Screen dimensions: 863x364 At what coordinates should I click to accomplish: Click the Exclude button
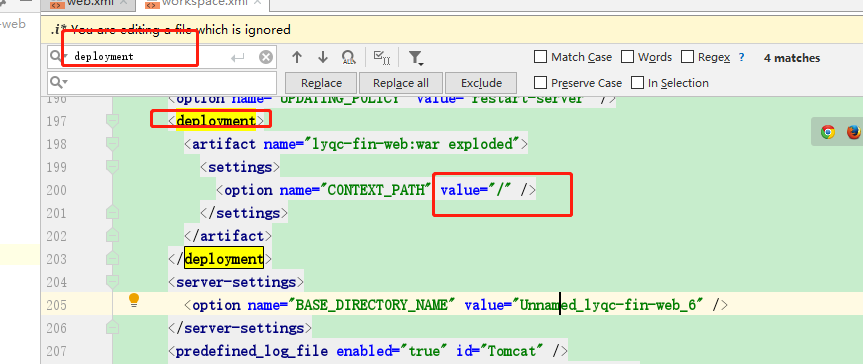coord(481,83)
